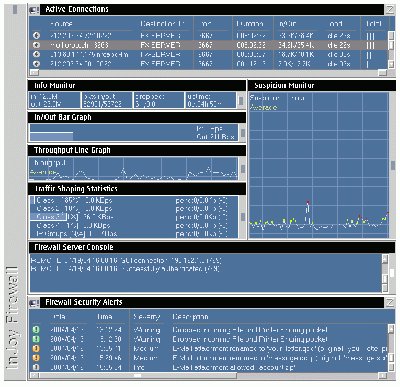Select the highlighted Class 3 traffic shaping row
400x387 pixels.
[x=134, y=217]
